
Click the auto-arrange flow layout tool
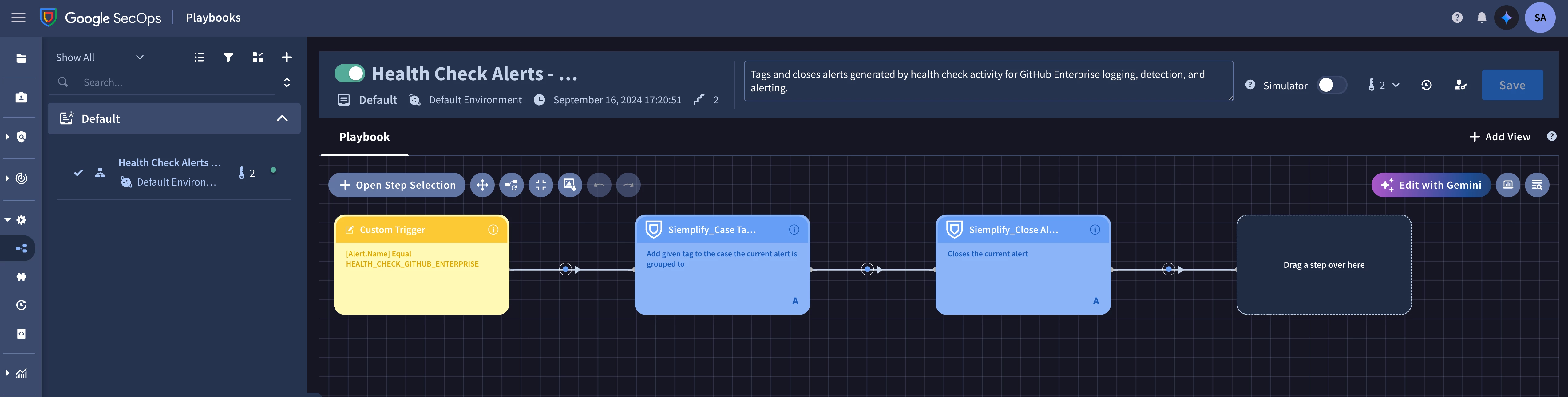511,185
